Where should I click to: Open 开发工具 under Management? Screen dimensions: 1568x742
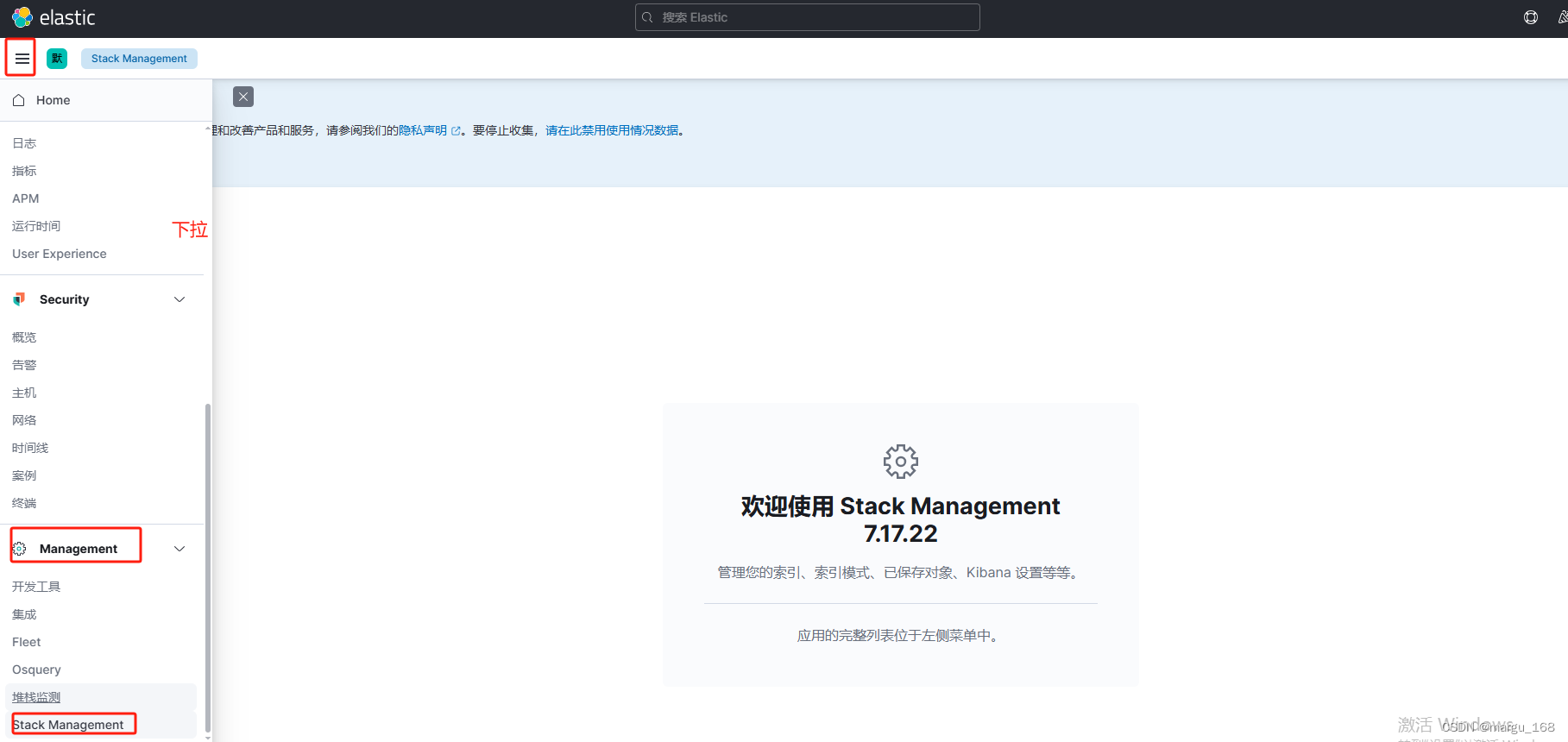(36, 587)
